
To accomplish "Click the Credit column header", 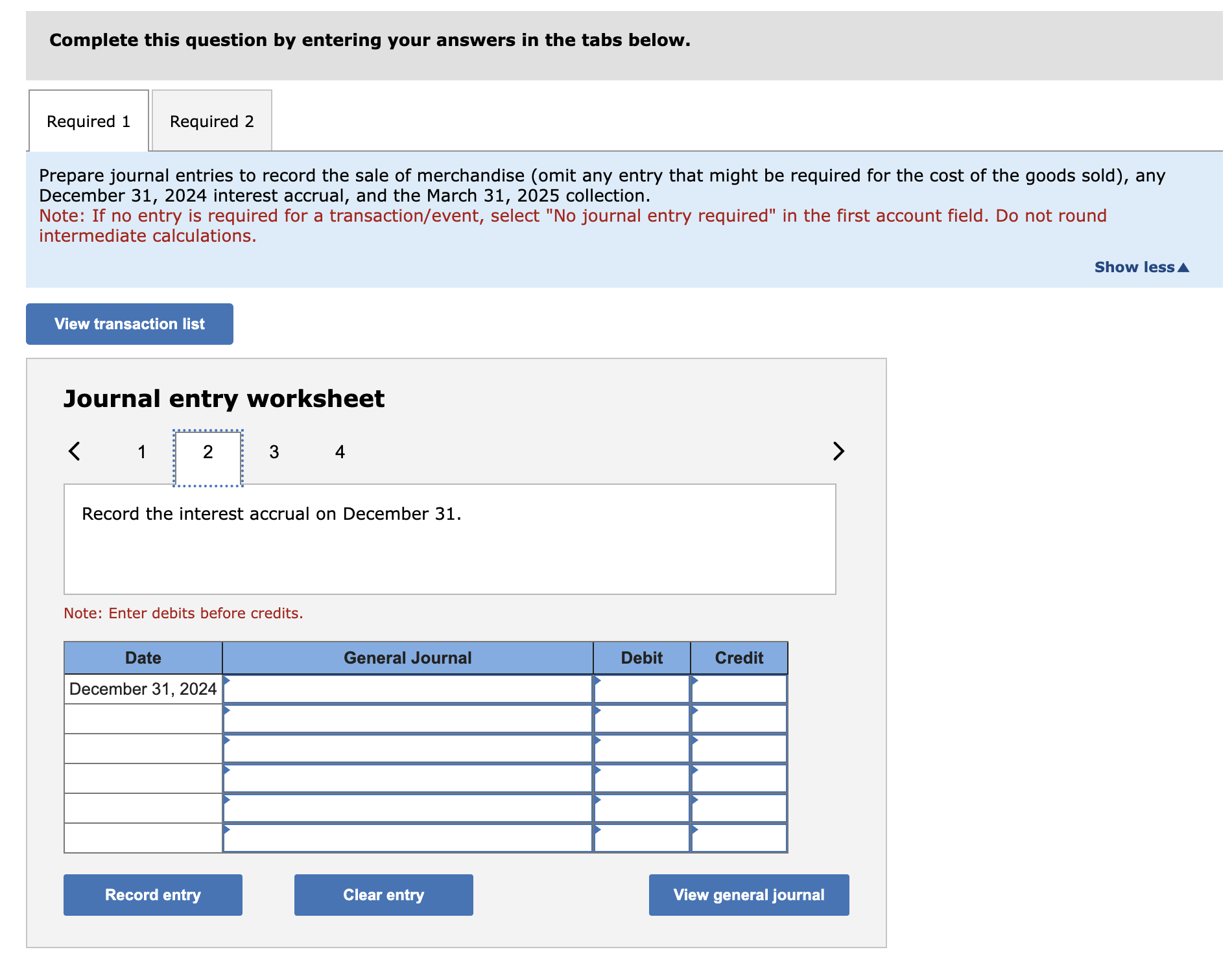I will click(739, 658).
